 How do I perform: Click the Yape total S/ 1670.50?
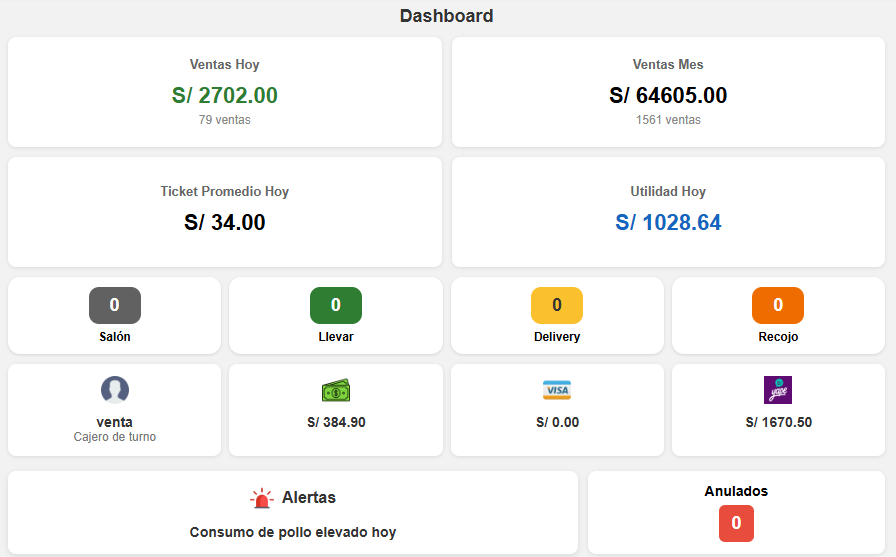pos(778,422)
